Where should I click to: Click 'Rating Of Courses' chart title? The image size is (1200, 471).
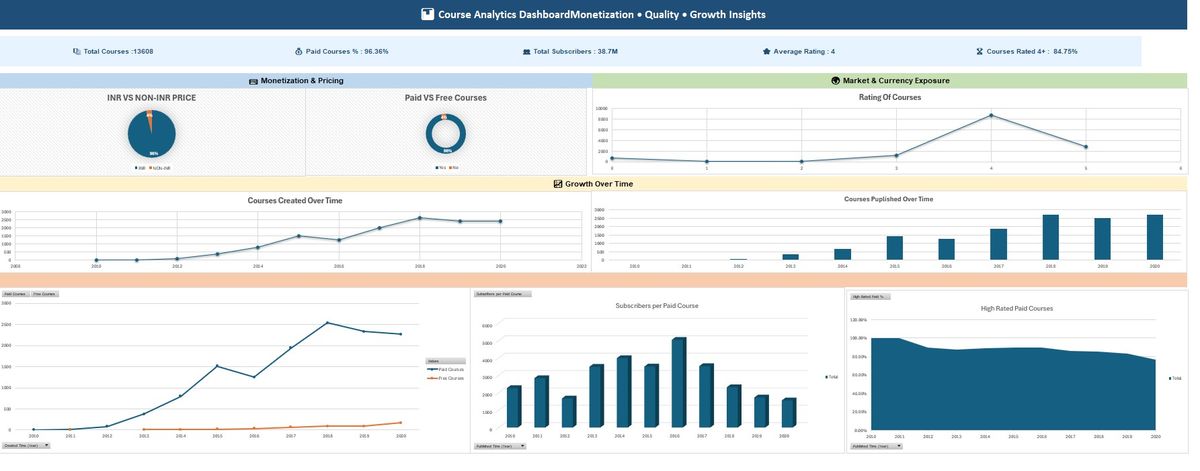[890, 97]
